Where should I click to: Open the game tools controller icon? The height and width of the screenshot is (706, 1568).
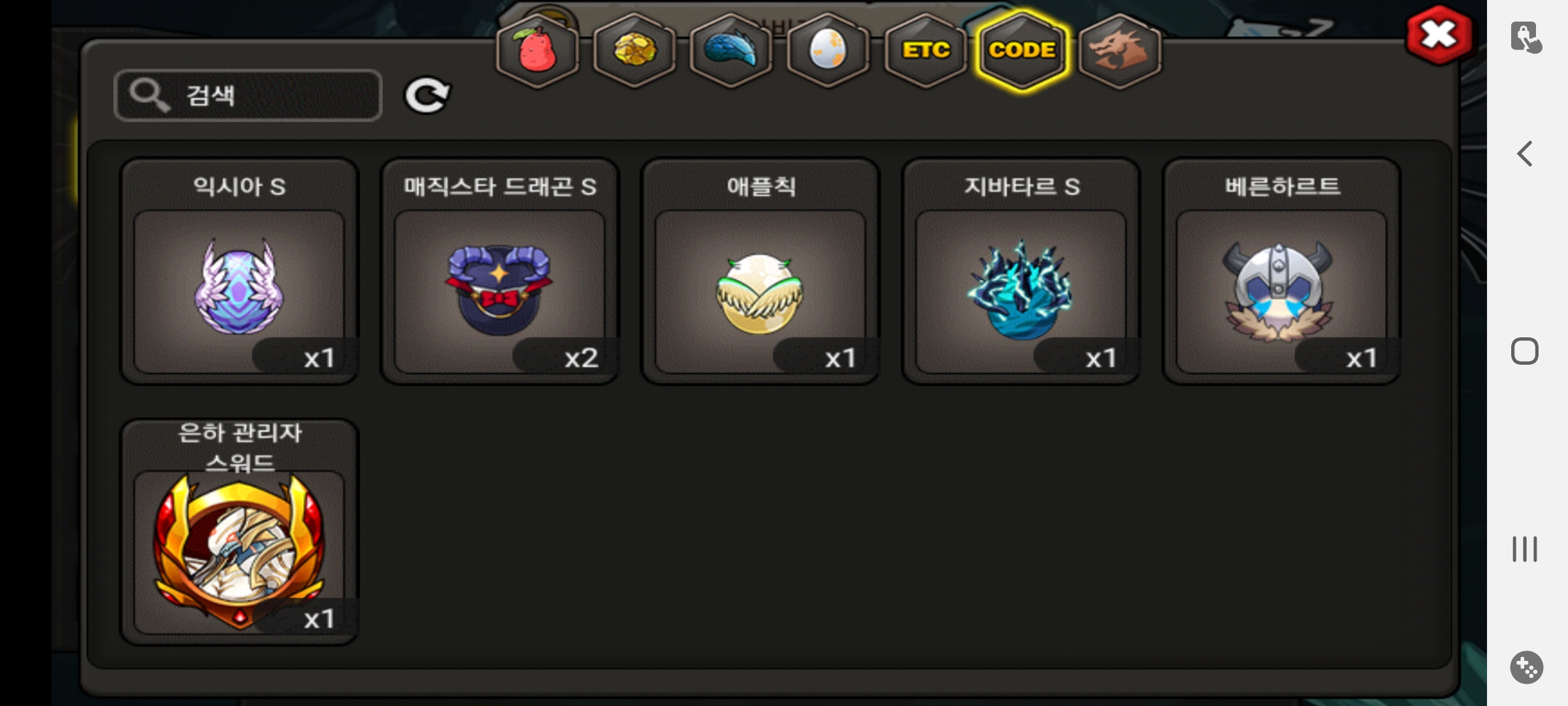(1526, 667)
